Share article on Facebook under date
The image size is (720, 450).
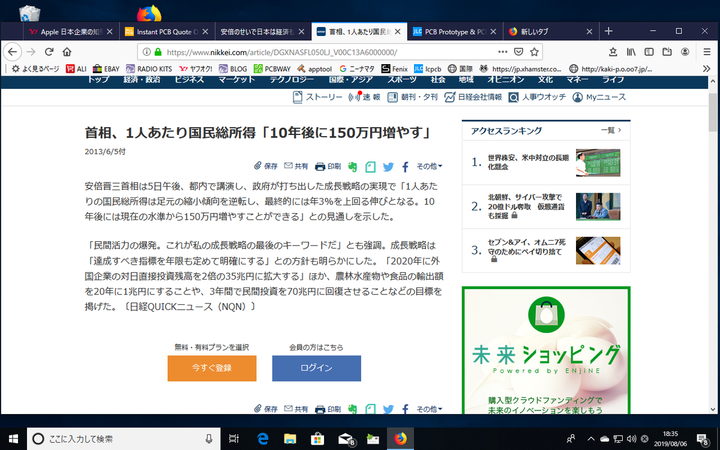(405, 167)
